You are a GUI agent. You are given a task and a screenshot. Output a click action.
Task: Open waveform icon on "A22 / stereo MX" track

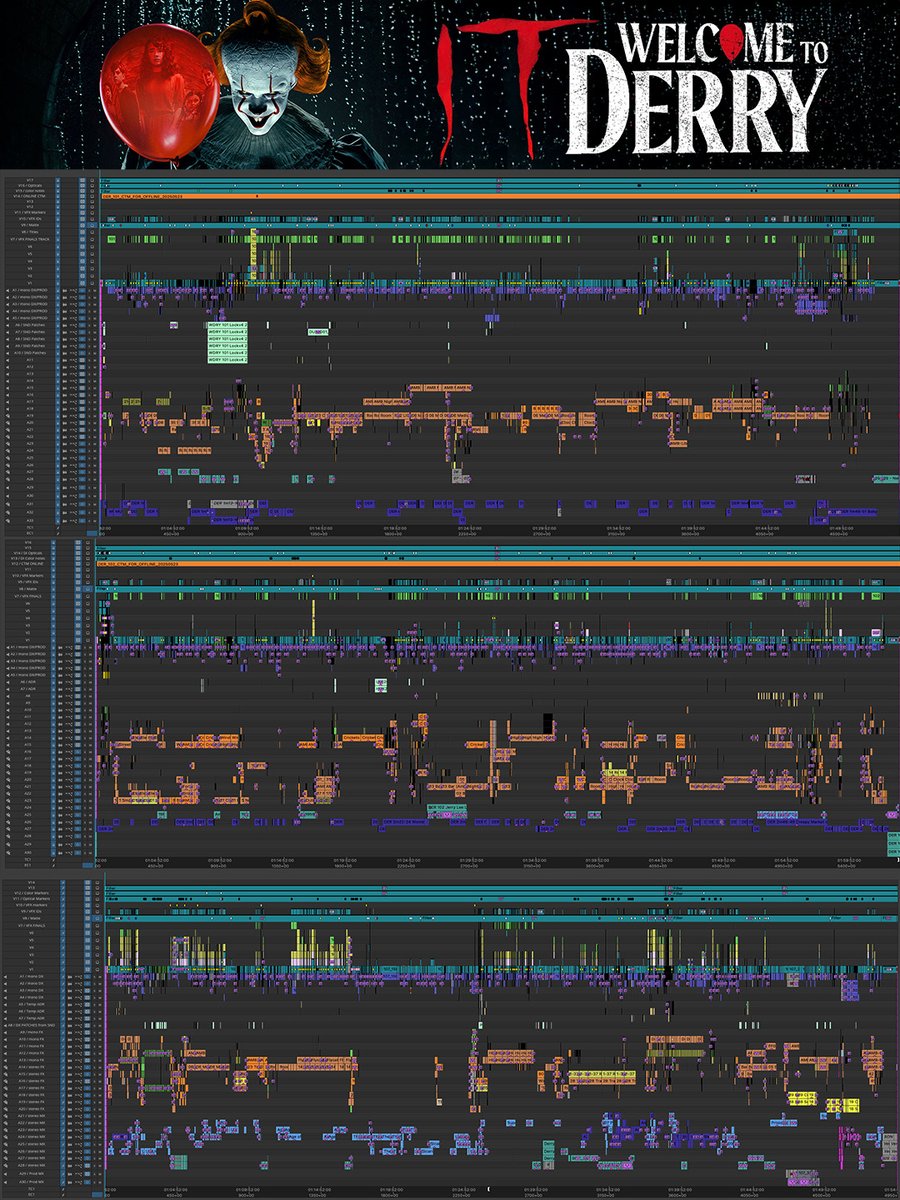[78, 1123]
